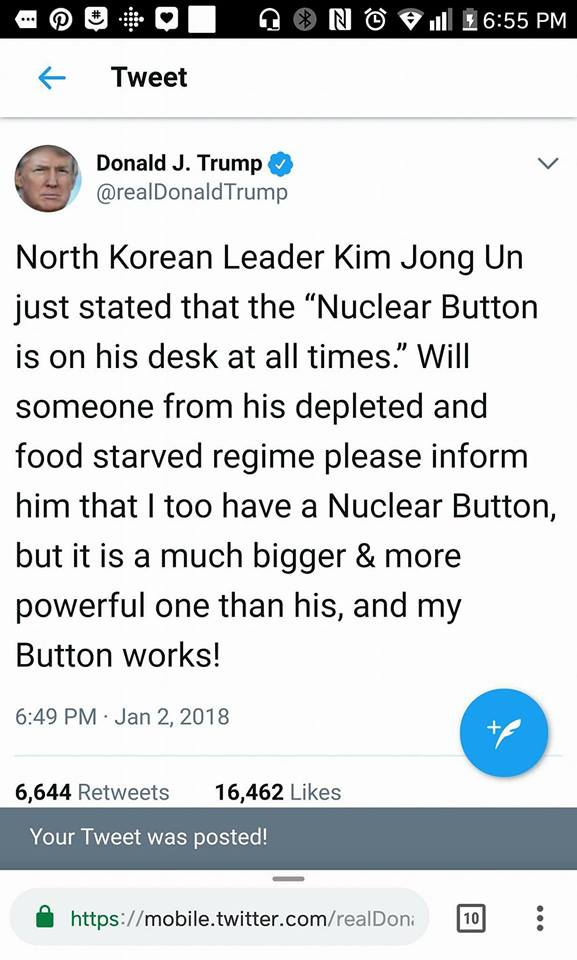The height and width of the screenshot is (960, 577).
Task: Open the browser three-dot menu
Action: click(539, 918)
